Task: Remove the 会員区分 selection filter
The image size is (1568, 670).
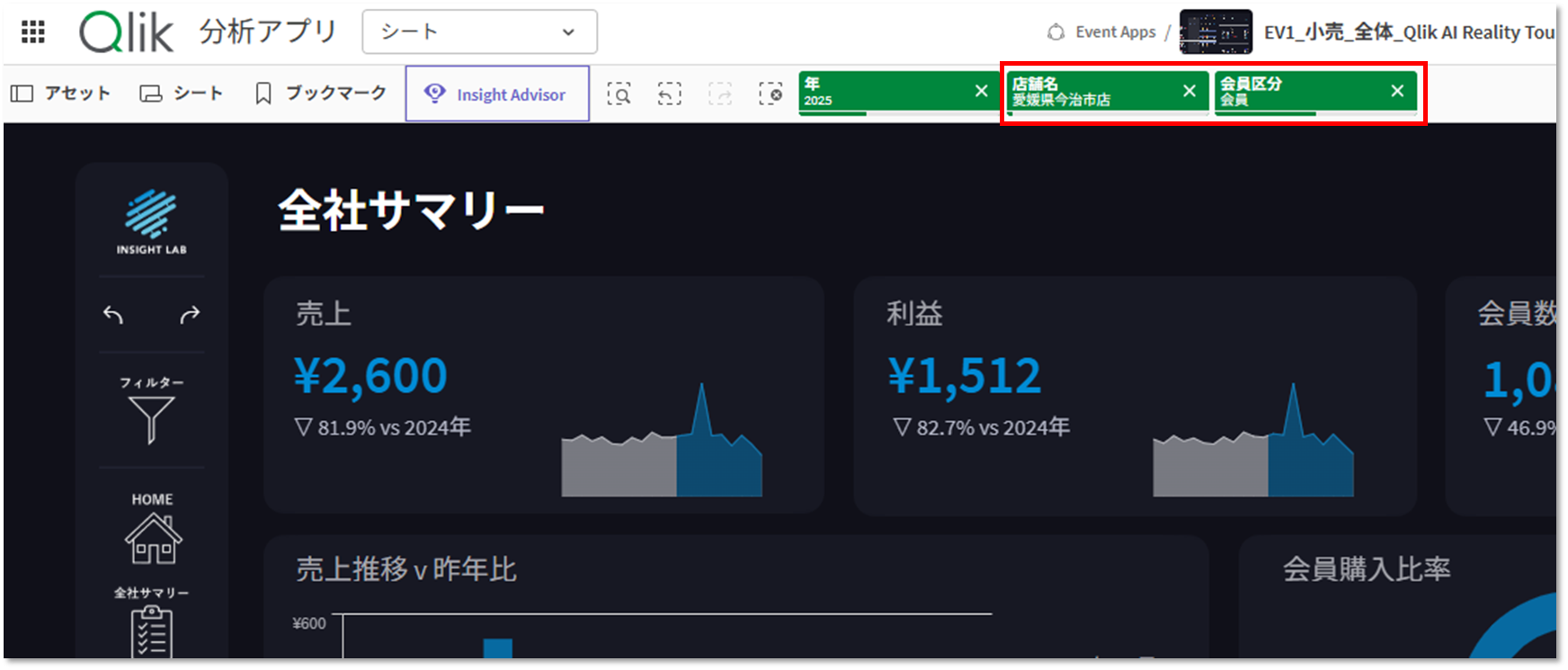Action: [x=1396, y=91]
